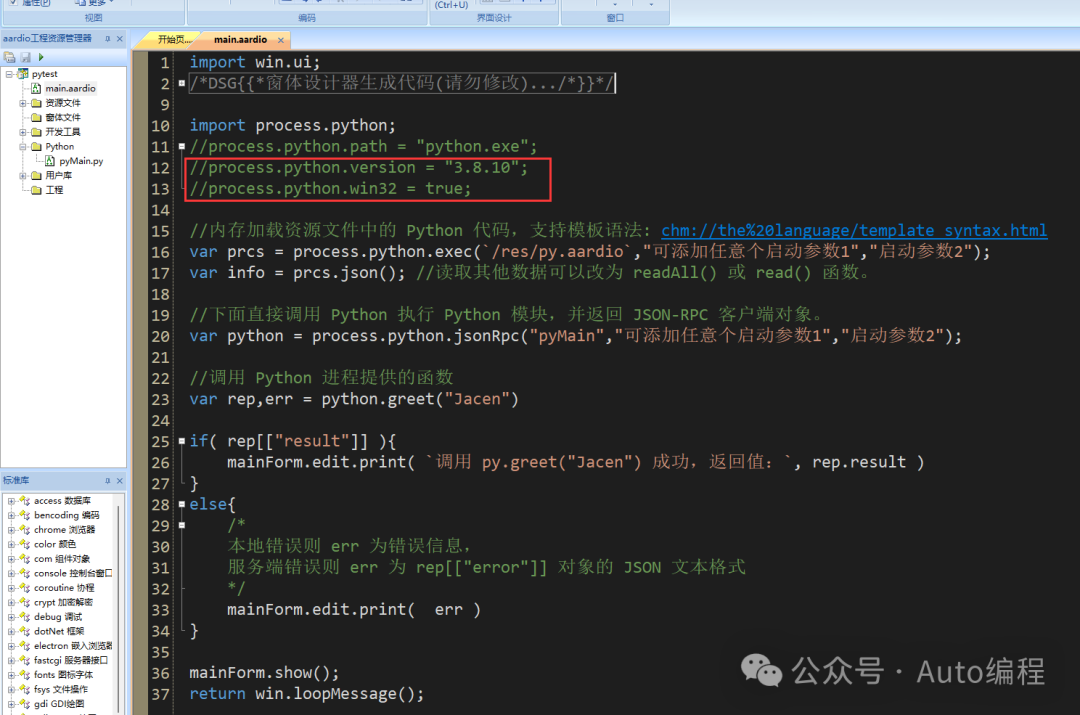Toggle auto-hide pin on 标准库 panel
This screenshot has height=715, width=1080.
pyautogui.click(x=108, y=481)
